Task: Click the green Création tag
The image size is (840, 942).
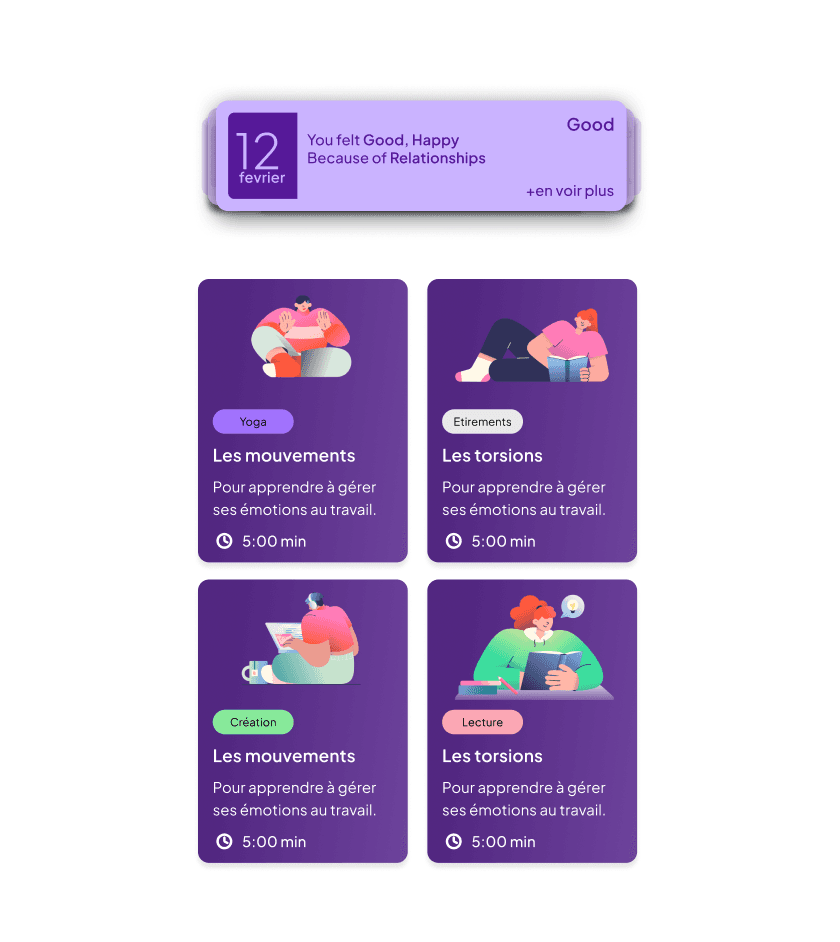Action: click(253, 722)
